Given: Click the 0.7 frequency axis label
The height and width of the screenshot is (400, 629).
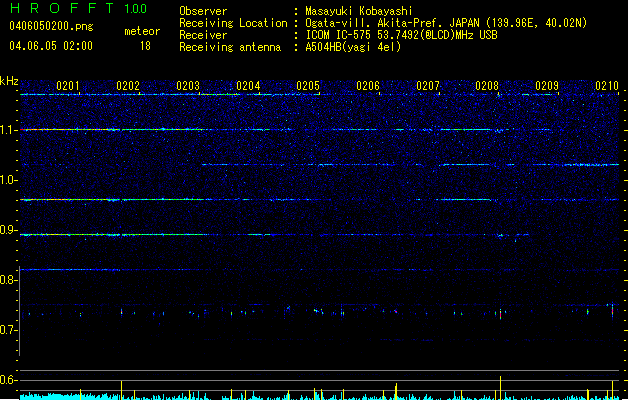Looking at the screenshot, I should click(x=9, y=330).
